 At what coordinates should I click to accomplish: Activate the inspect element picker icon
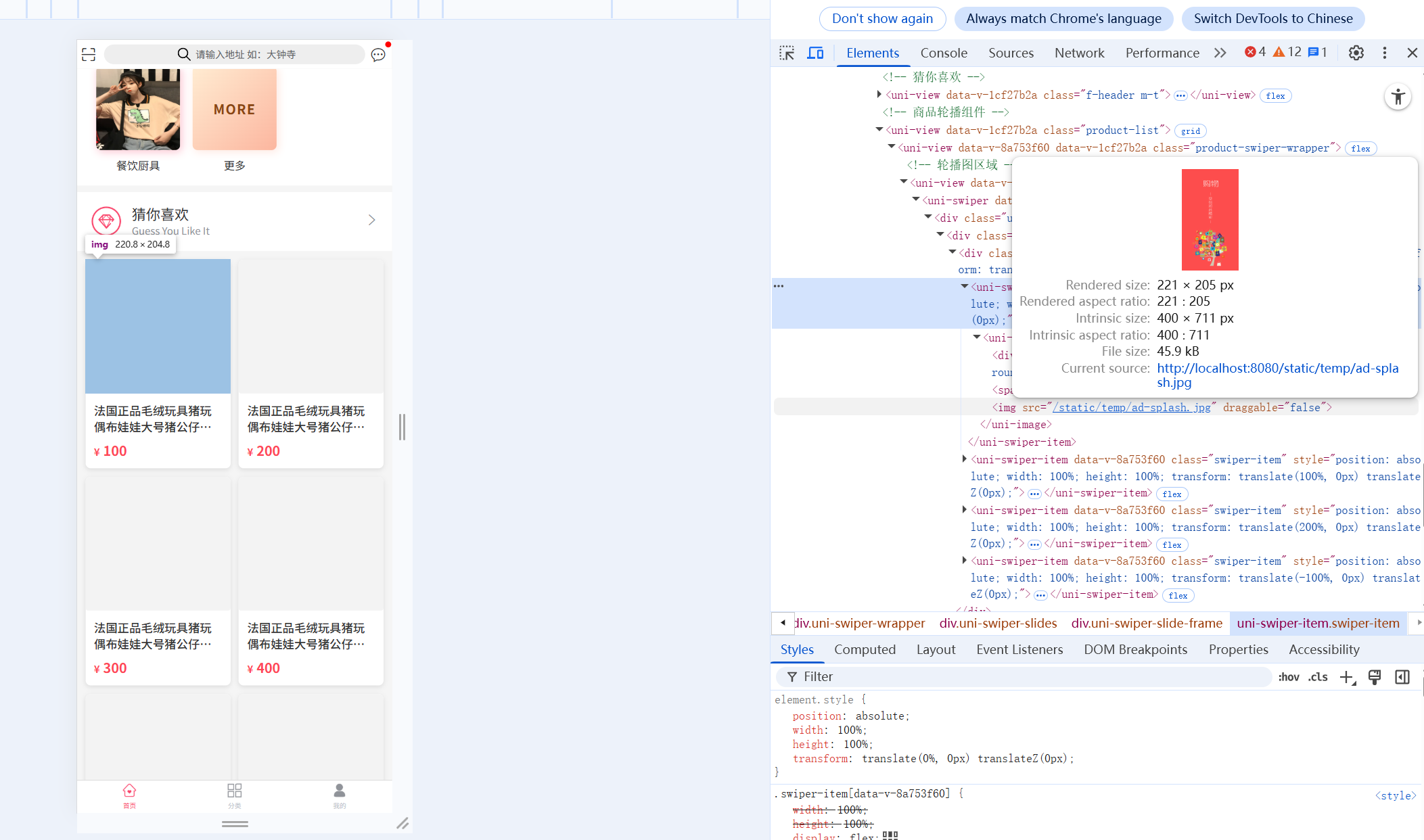[787, 53]
